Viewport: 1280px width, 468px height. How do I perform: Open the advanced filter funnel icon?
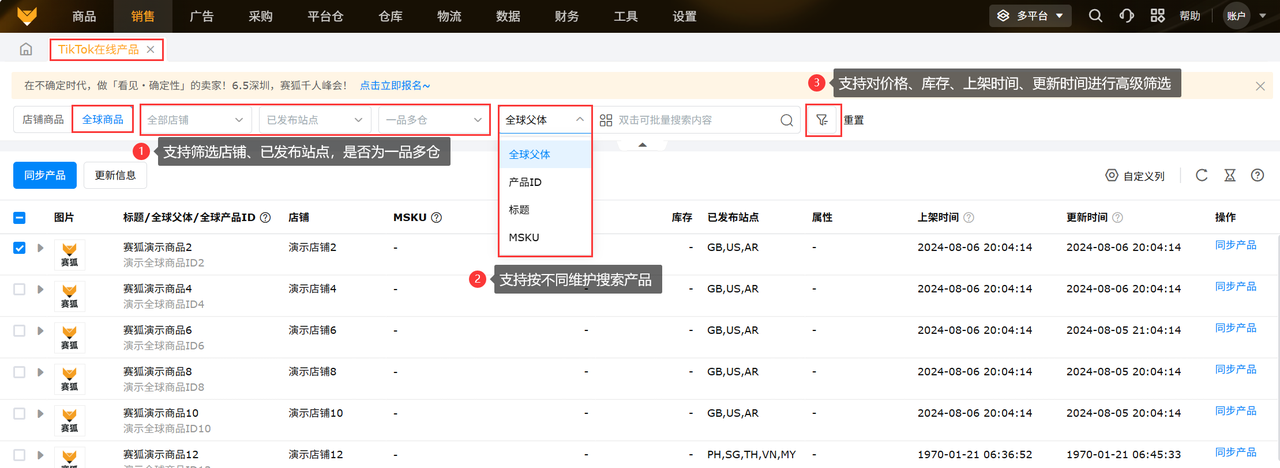point(823,120)
